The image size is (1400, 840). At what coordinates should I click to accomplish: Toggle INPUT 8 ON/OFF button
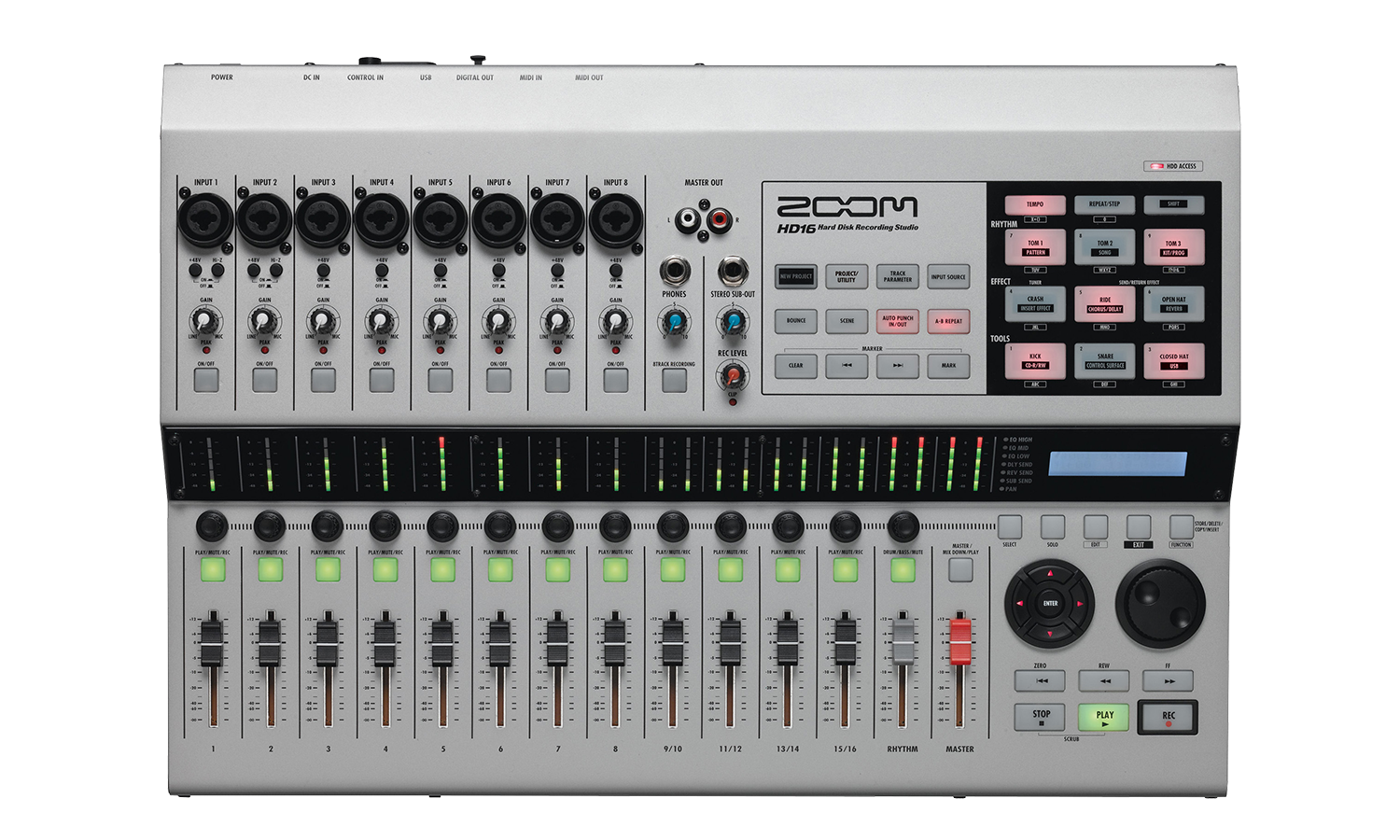tap(615, 380)
